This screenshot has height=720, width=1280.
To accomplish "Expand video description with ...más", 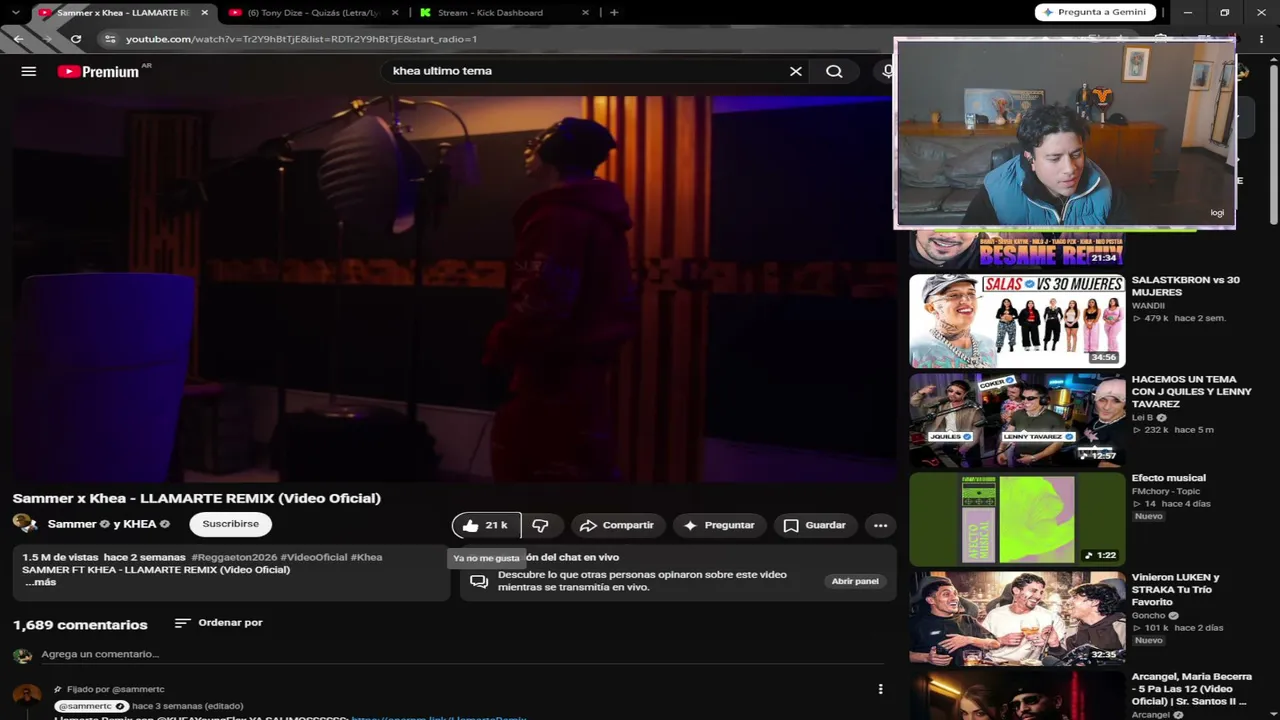I will (40, 582).
